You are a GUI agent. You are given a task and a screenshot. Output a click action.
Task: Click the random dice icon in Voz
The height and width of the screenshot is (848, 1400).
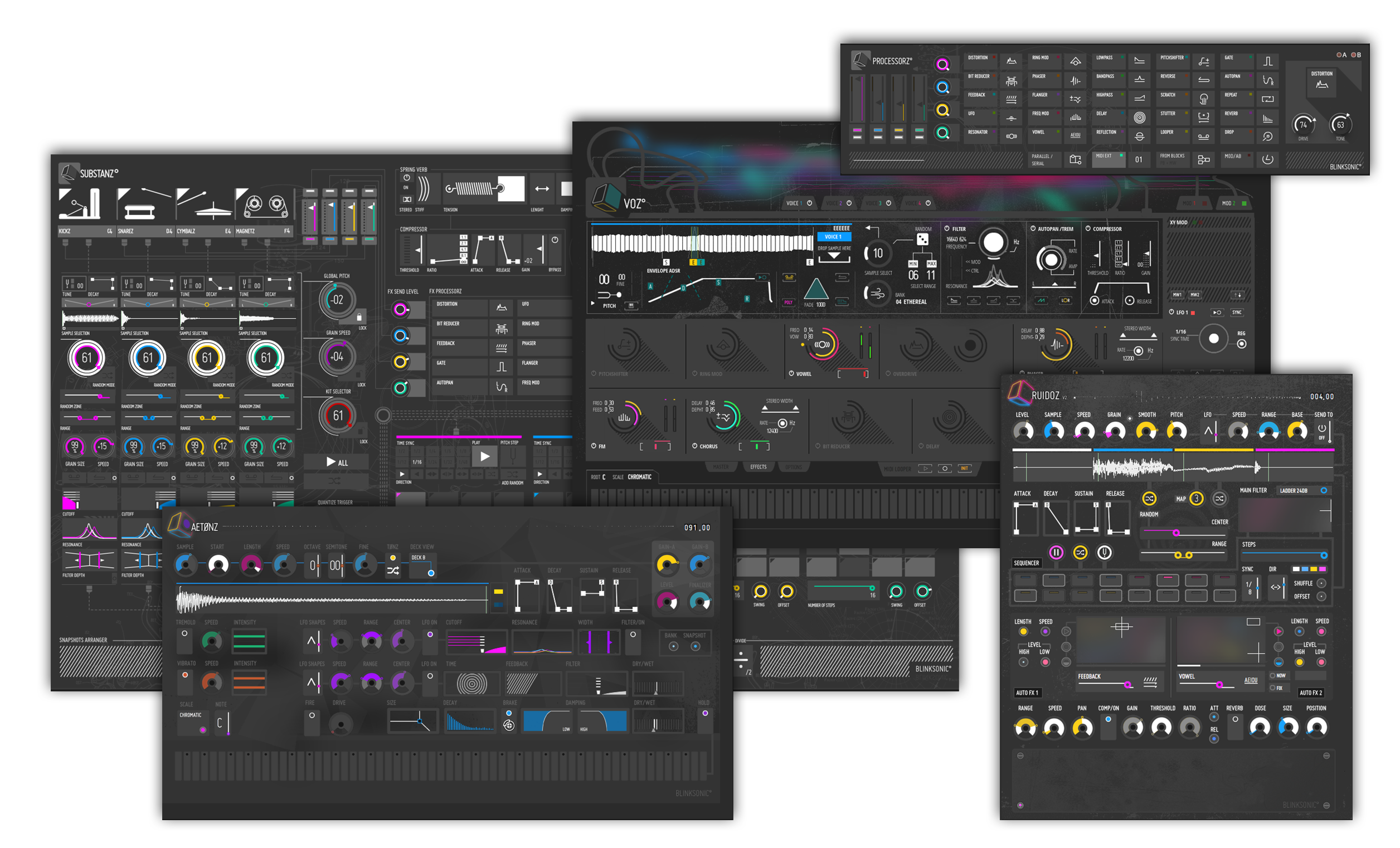[923, 239]
